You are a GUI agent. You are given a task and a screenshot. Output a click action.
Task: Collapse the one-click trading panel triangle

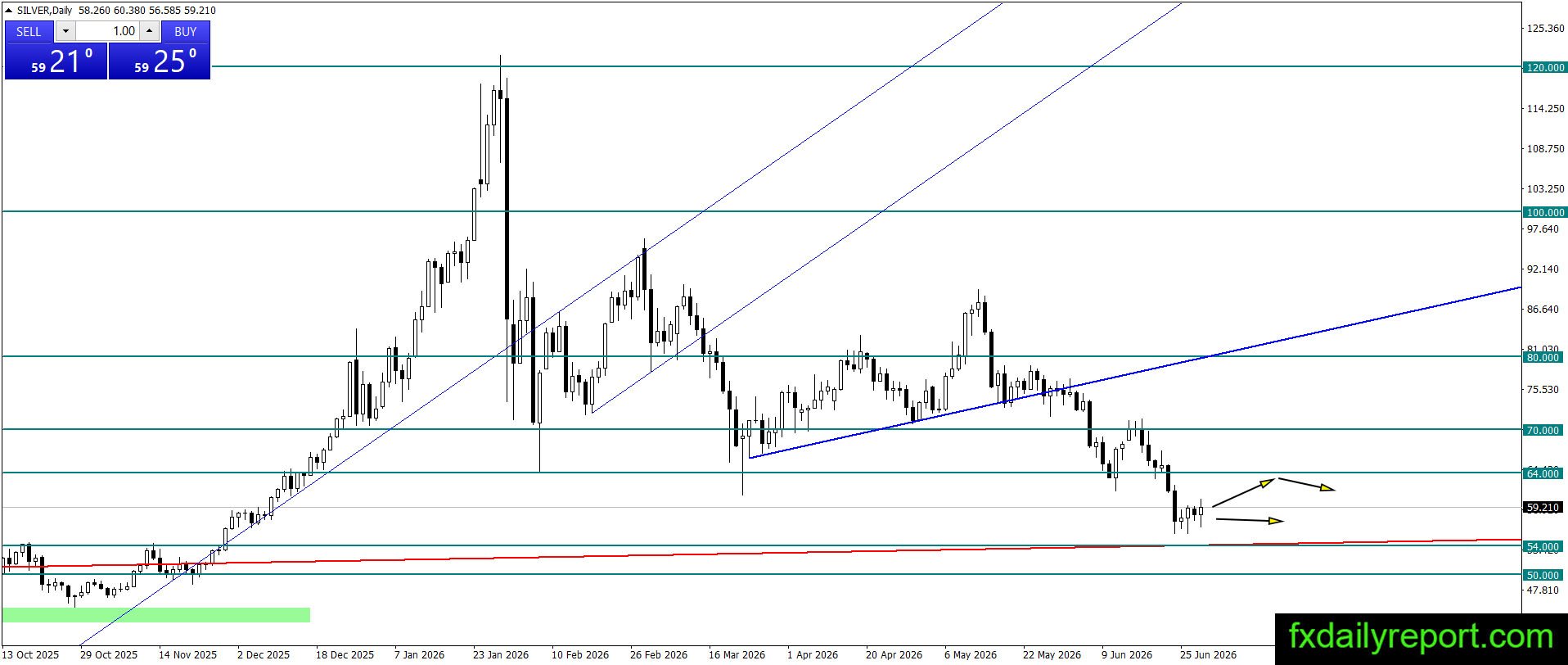[9, 11]
